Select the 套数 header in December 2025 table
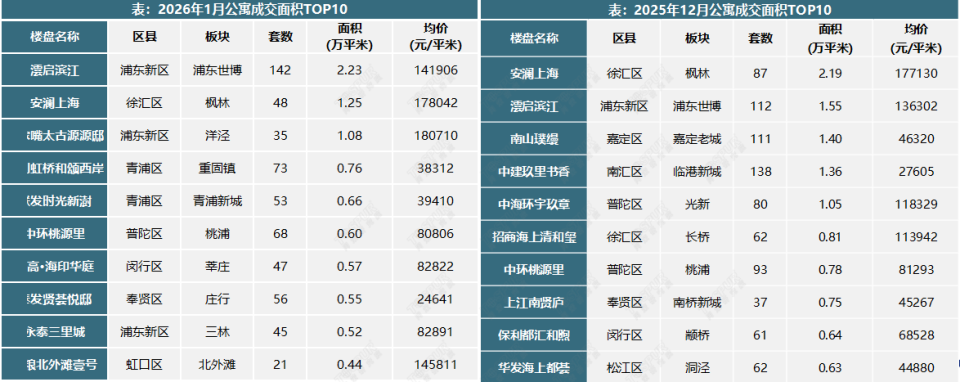 760,38
